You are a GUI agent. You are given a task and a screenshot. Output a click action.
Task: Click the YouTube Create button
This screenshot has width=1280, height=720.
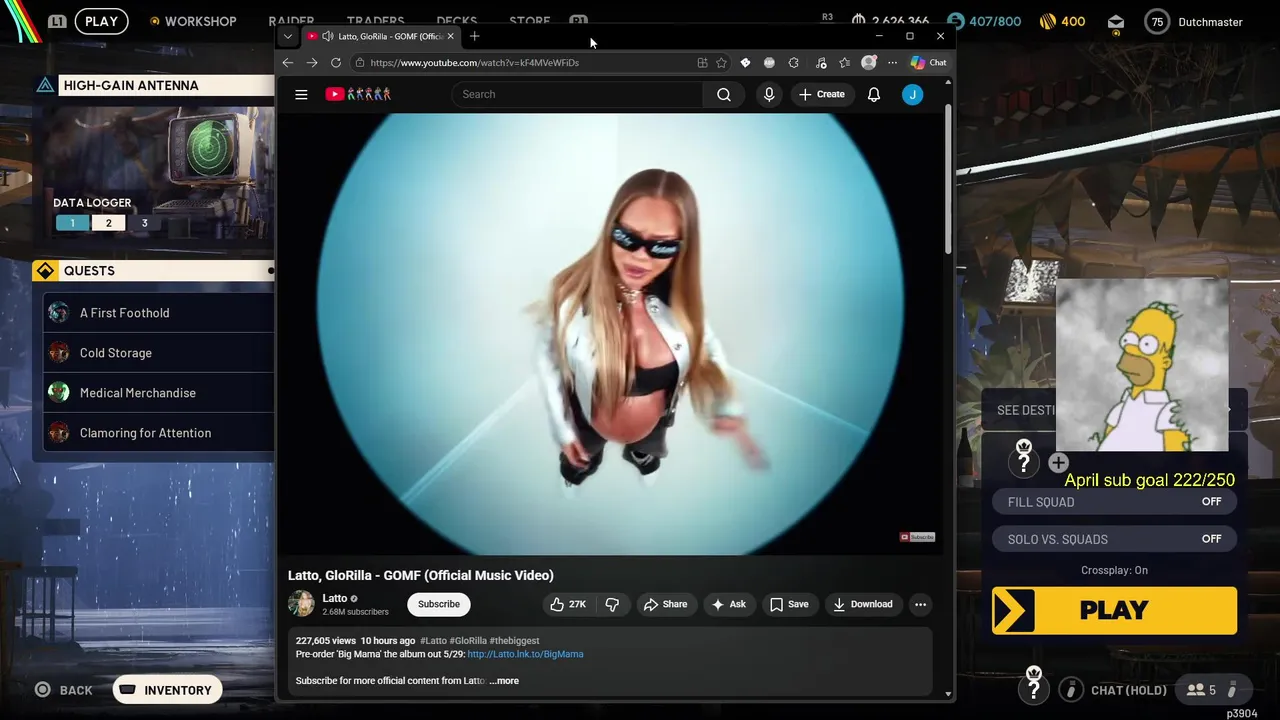coord(821,94)
